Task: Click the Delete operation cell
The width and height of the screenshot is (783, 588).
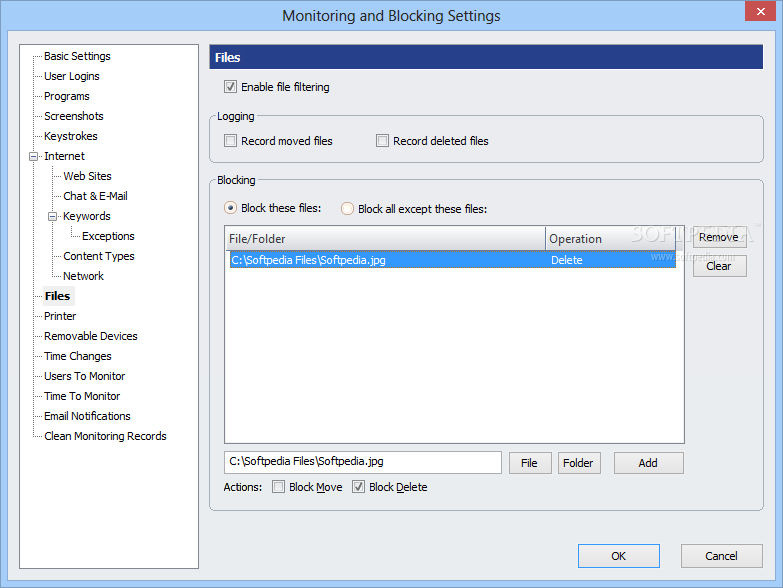Action: (567, 260)
